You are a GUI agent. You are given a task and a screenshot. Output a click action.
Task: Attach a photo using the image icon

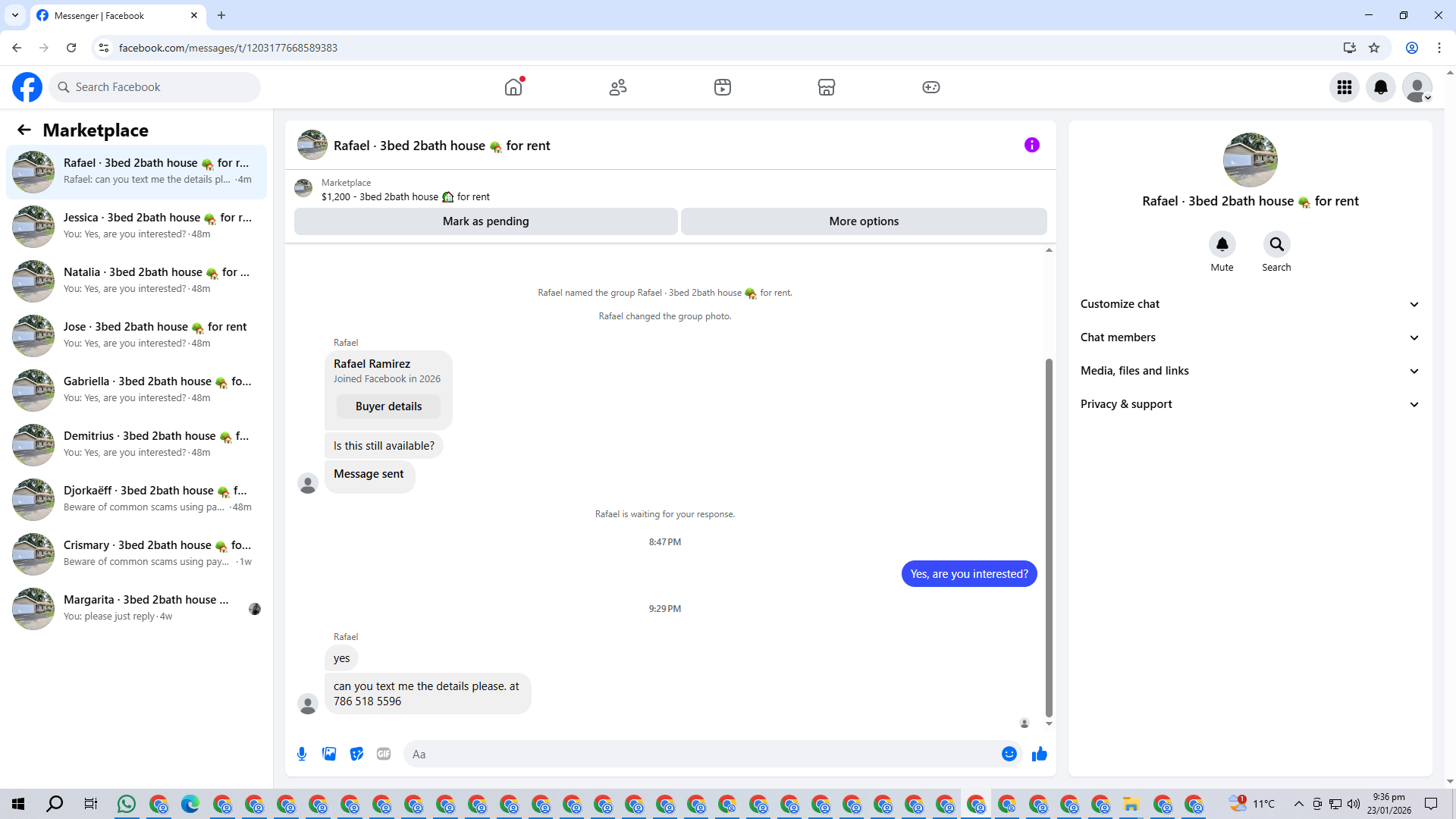(329, 754)
